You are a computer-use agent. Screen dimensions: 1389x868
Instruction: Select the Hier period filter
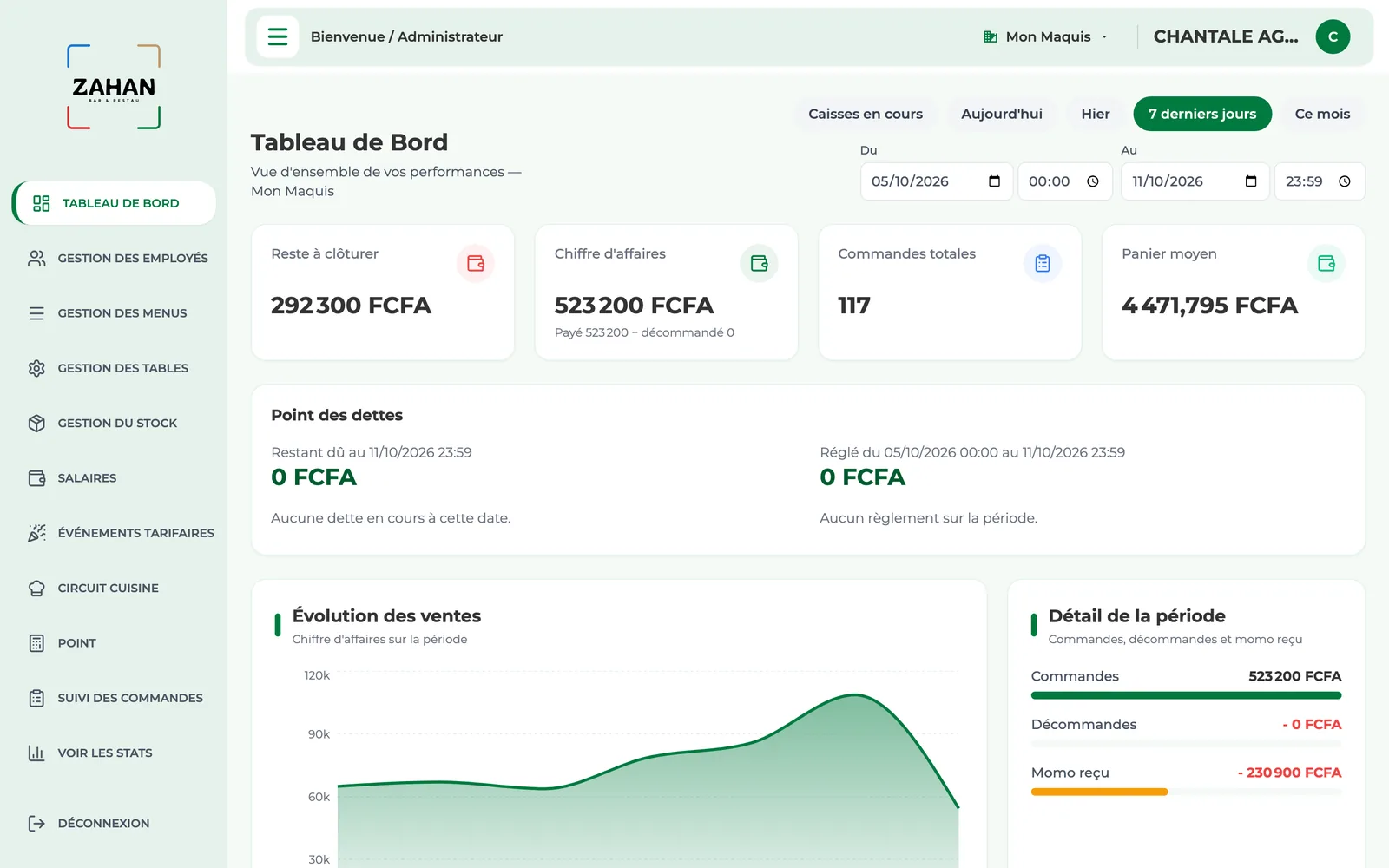(1096, 114)
